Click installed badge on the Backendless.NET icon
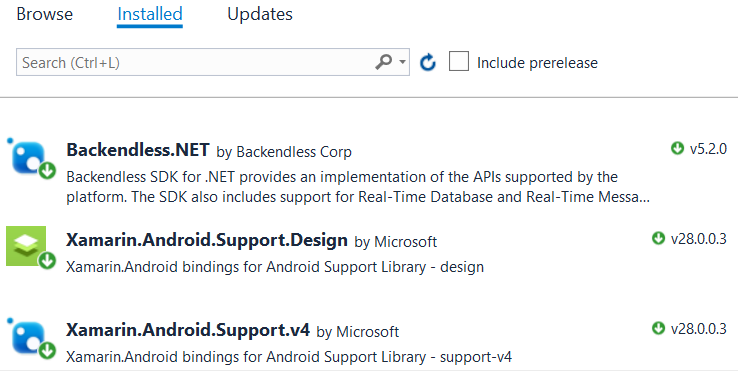 (47, 171)
